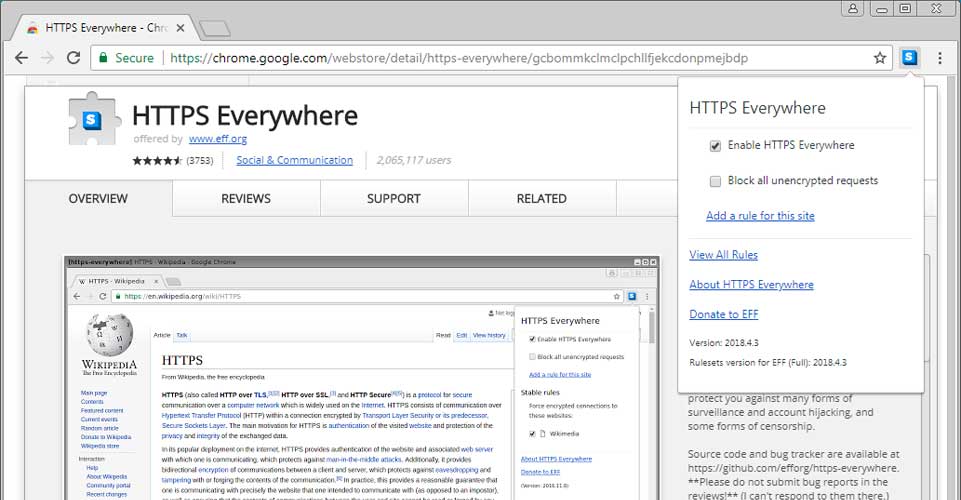961x500 pixels.
Task: Click the Chrome user profile icon
Action: pos(853,9)
